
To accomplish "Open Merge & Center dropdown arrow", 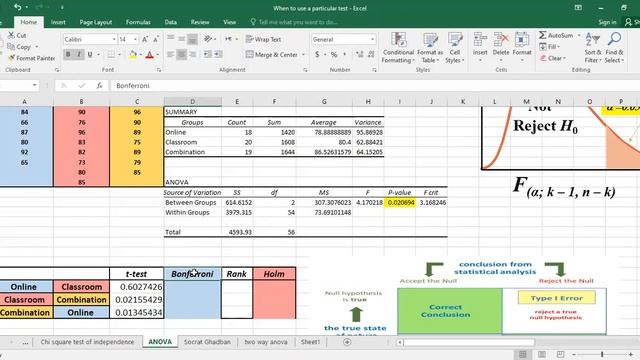I will pyautogui.click(x=303, y=54).
